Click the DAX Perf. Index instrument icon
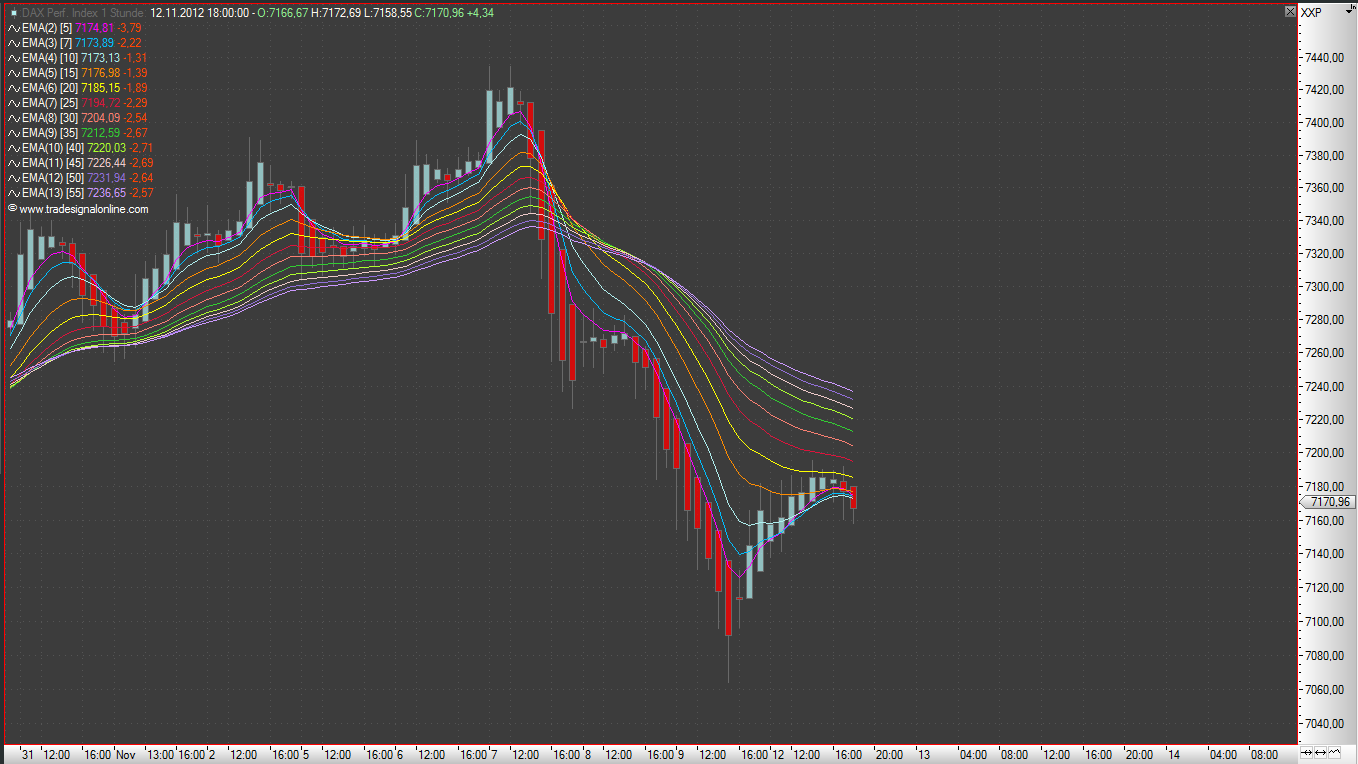Screen dimensions: 1358x764 coord(13,13)
